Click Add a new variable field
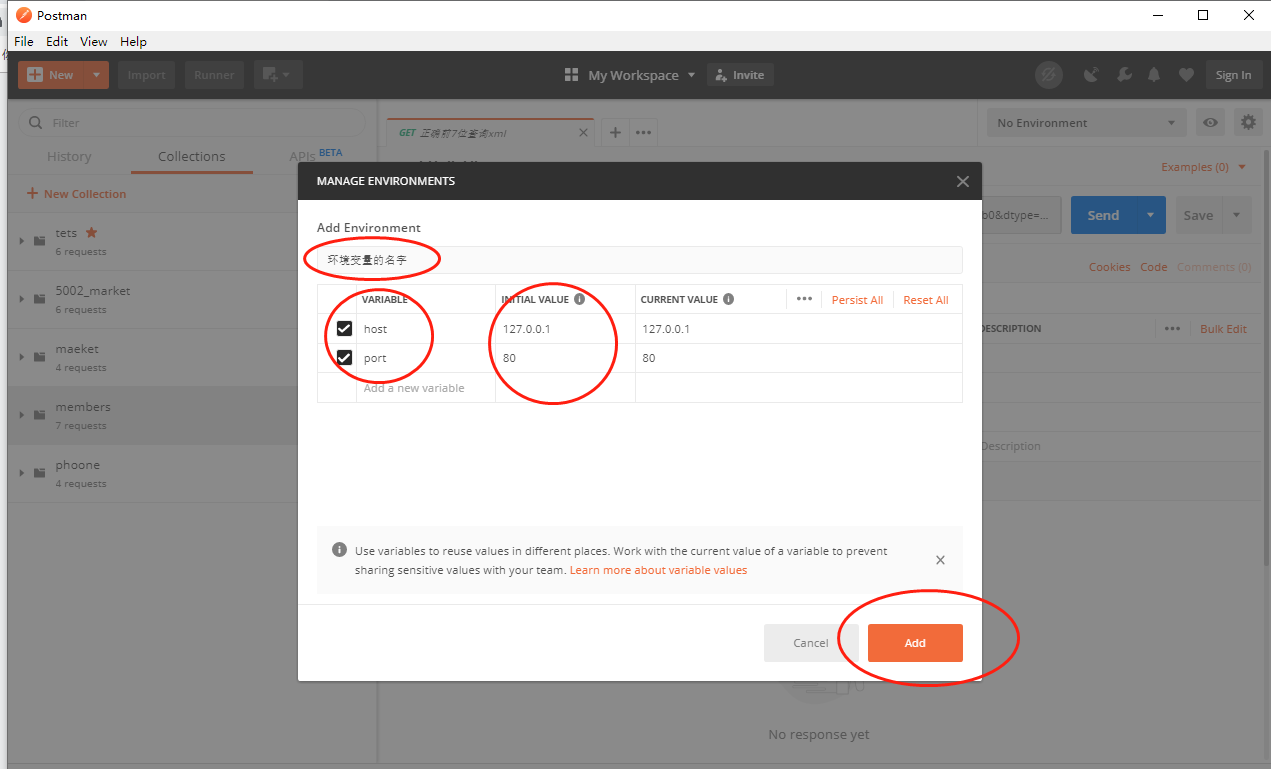The height and width of the screenshot is (769, 1271). click(426, 388)
